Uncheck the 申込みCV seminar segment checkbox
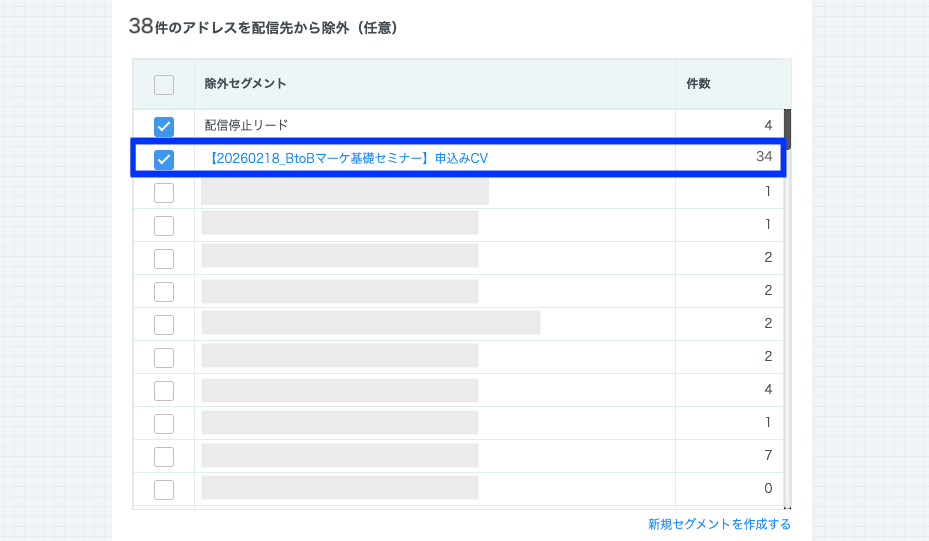The height and width of the screenshot is (541, 929). [164, 159]
